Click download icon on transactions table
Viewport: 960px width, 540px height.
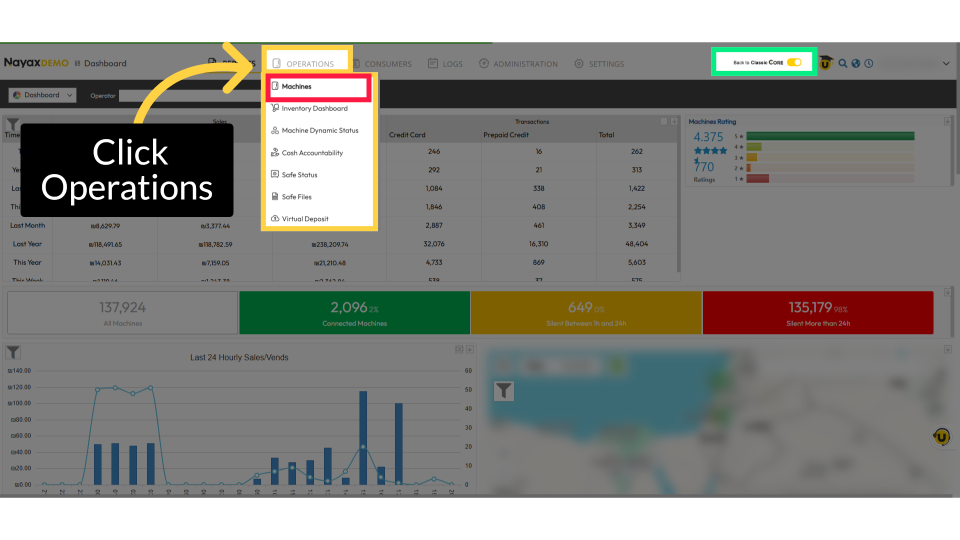pyautogui.click(x=674, y=122)
